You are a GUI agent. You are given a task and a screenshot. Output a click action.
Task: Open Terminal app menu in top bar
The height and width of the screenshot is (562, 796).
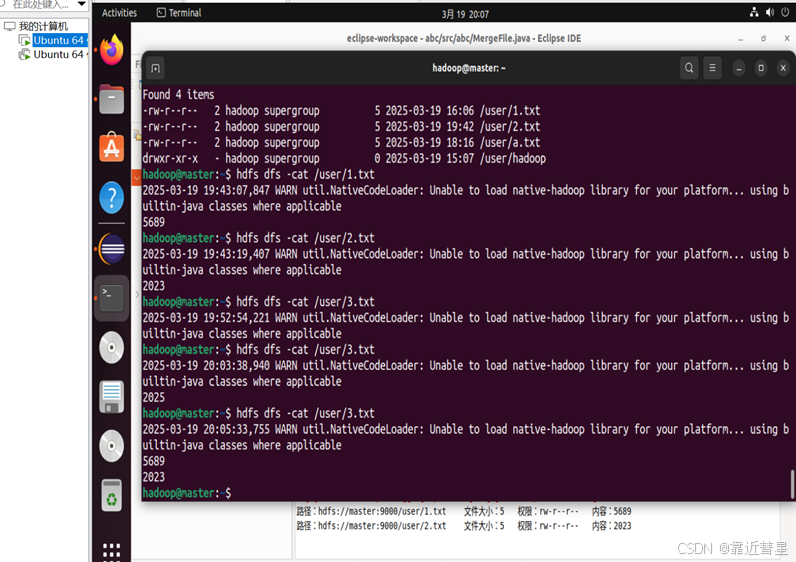tap(179, 13)
